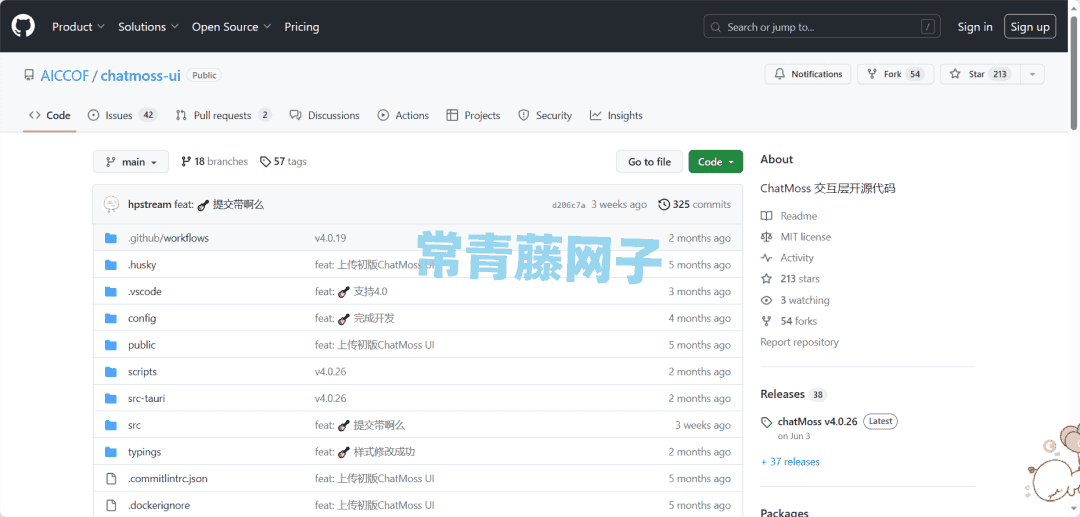The width and height of the screenshot is (1080, 517).
Task: Open hpstream author link
Action: (149, 204)
